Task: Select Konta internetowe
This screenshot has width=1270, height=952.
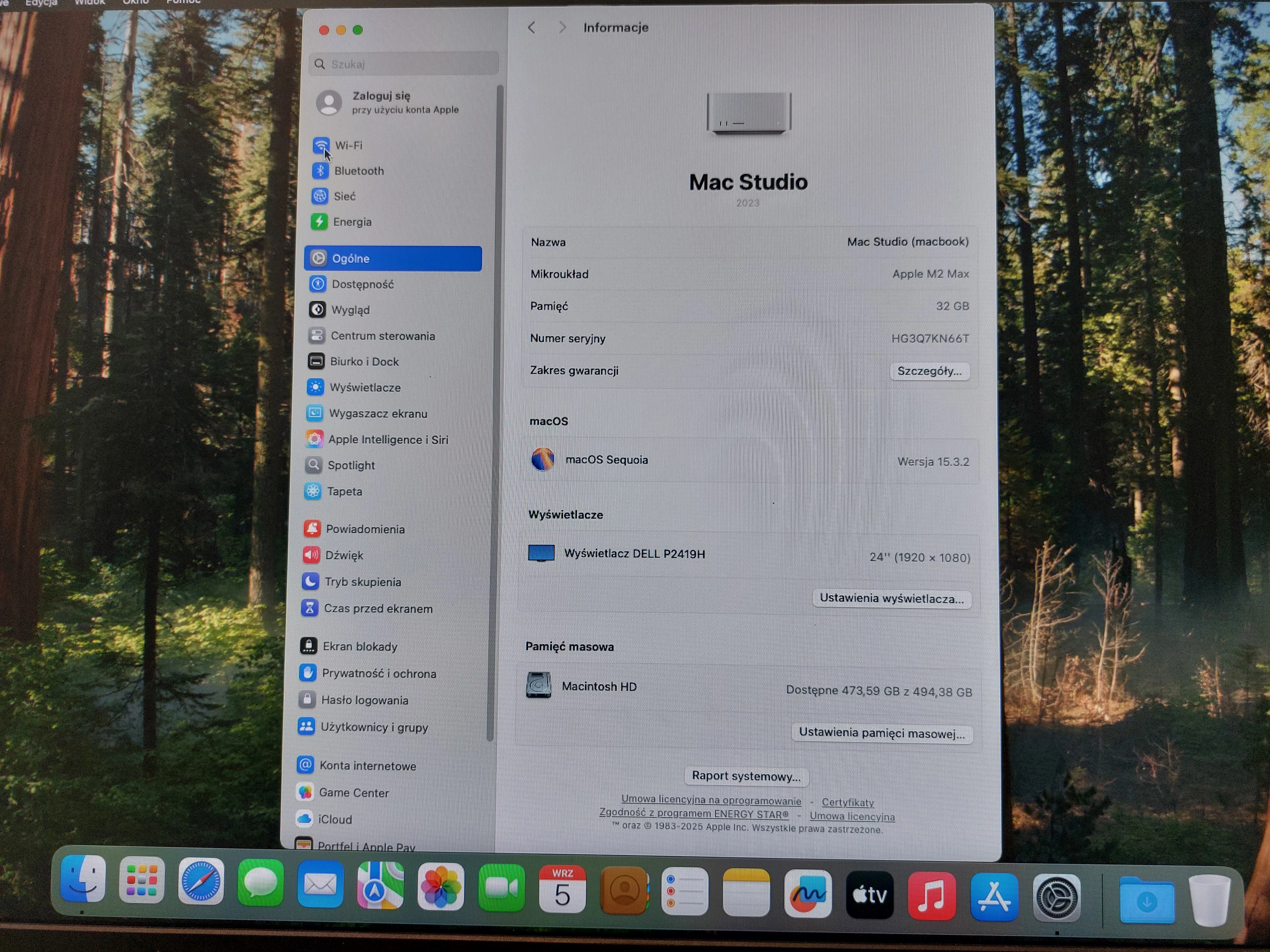Action: (x=357, y=766)
